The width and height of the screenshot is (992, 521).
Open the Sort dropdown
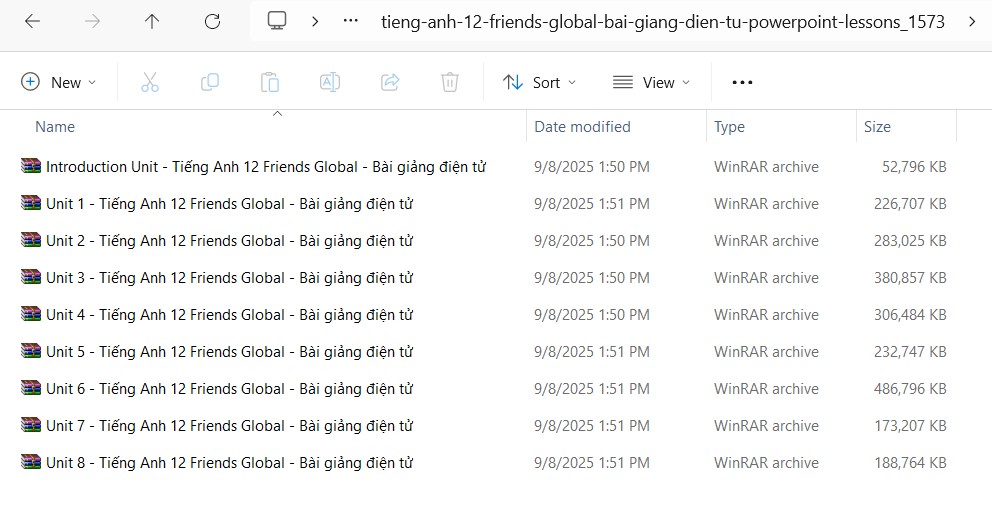tap(540, 82)
